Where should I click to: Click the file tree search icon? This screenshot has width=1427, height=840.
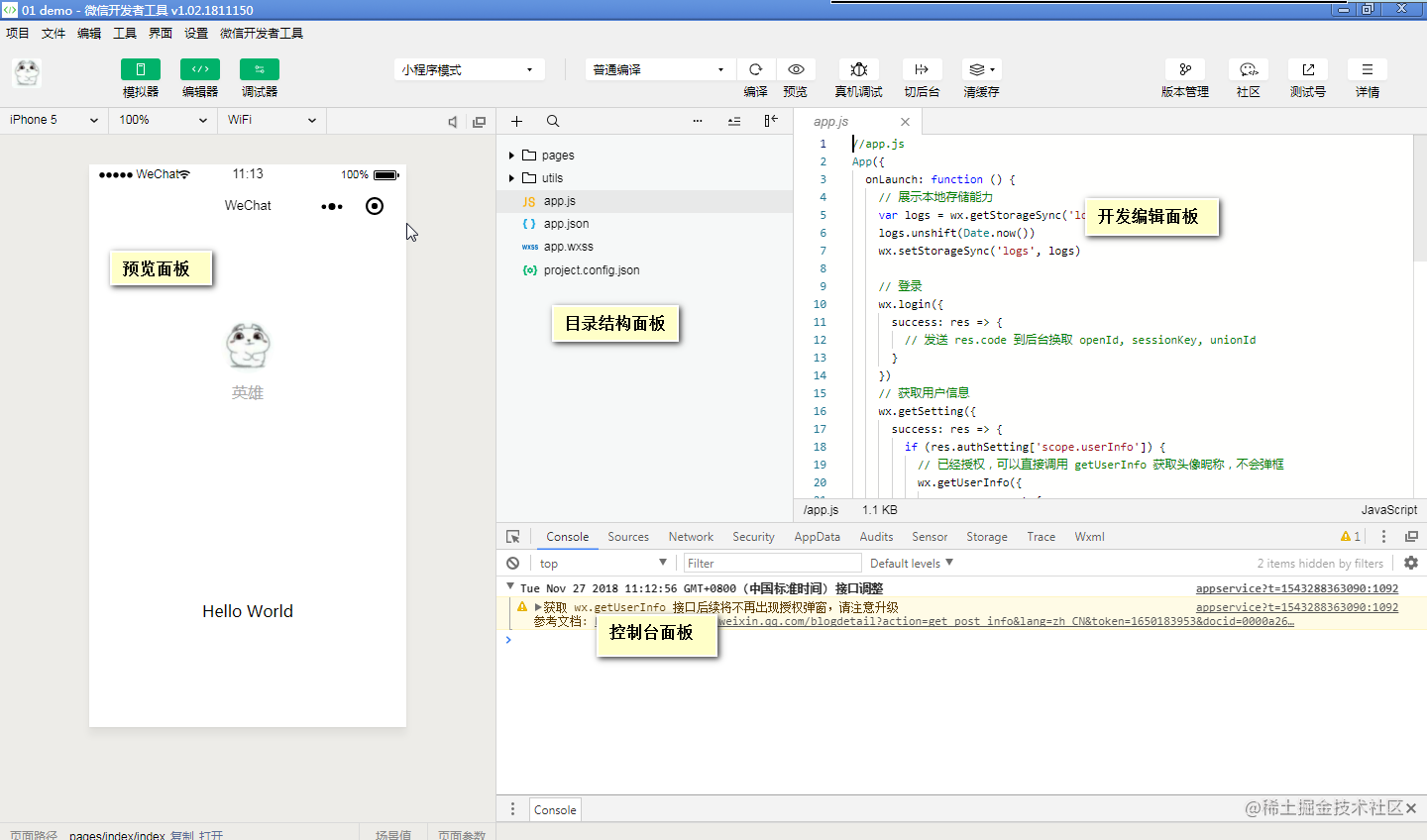[553, 121]
